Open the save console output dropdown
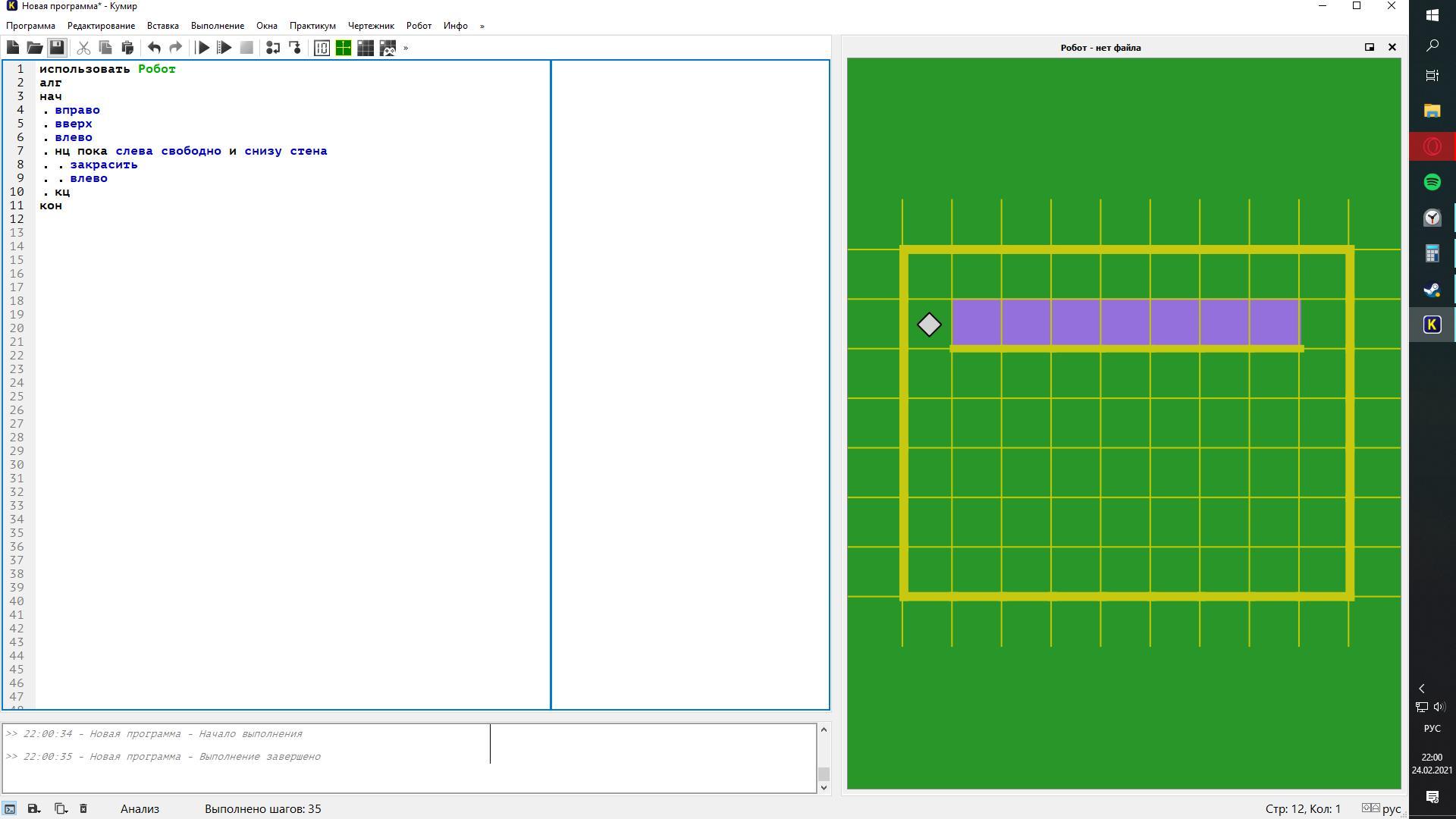Image resolution: width=1456 pixels, height=819 pixels. click(34, 808)
